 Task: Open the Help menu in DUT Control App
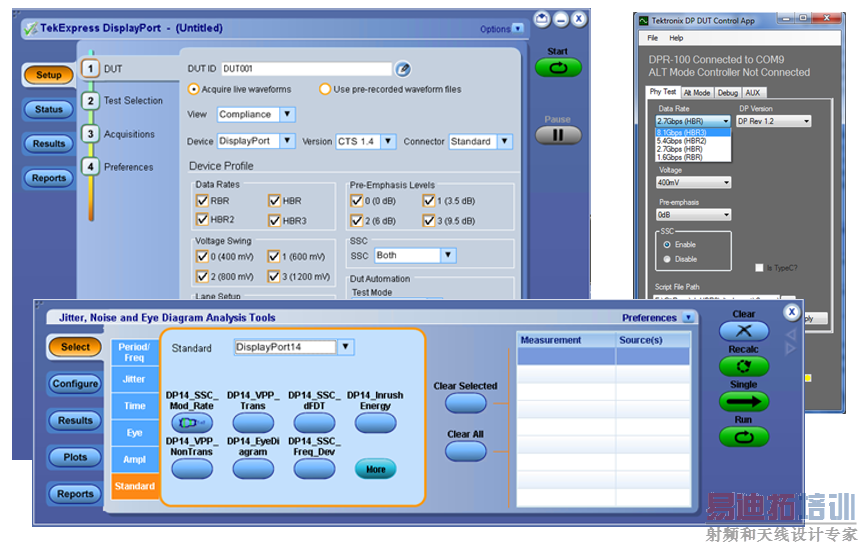pos(676,38)
